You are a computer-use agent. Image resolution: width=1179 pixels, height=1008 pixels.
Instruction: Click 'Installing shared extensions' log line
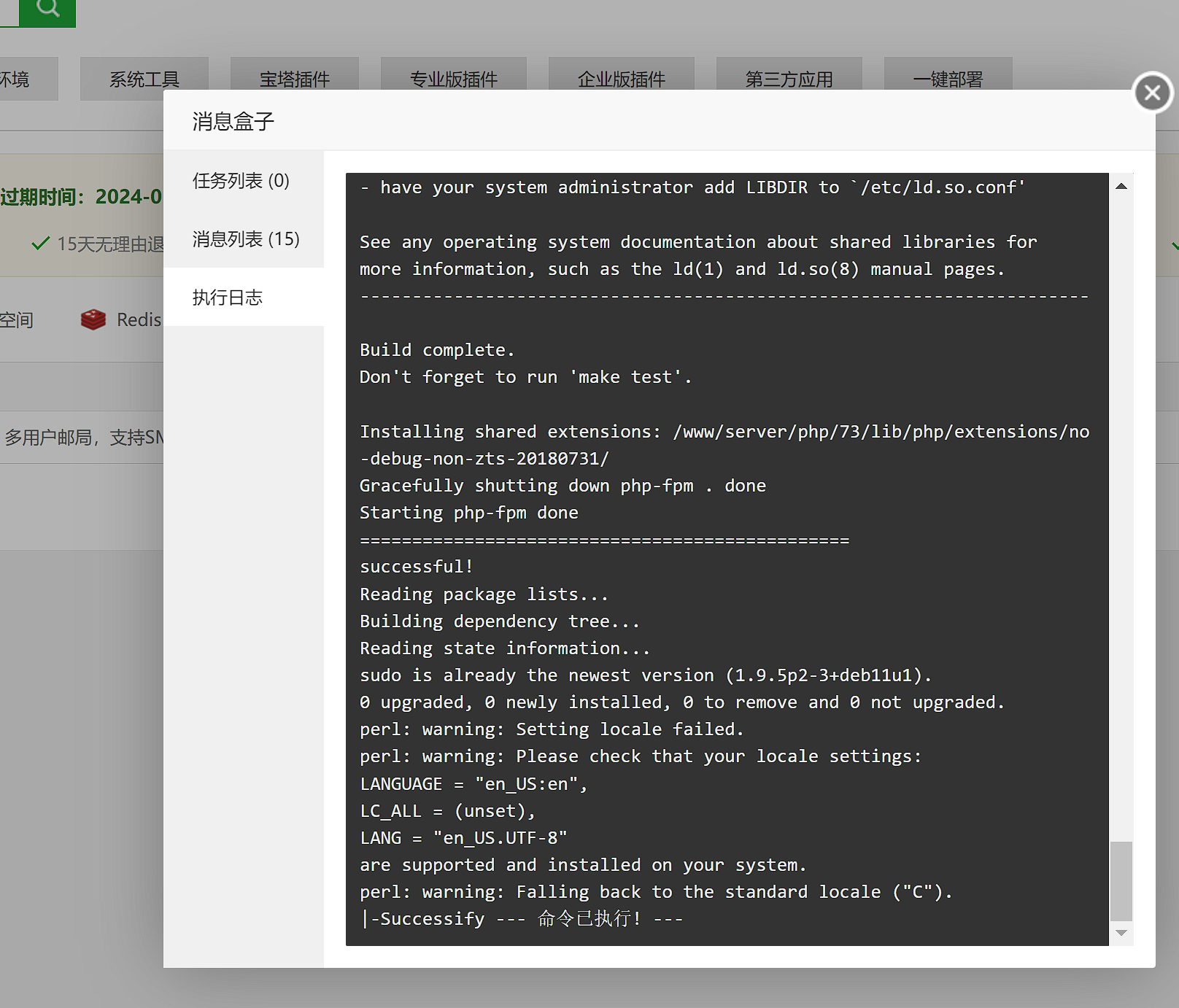click(x=724, y=445)
